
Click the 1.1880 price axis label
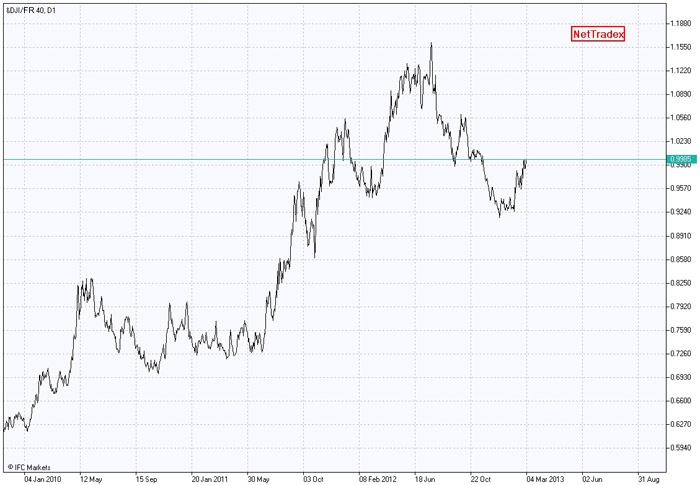(x=683, y=23)
